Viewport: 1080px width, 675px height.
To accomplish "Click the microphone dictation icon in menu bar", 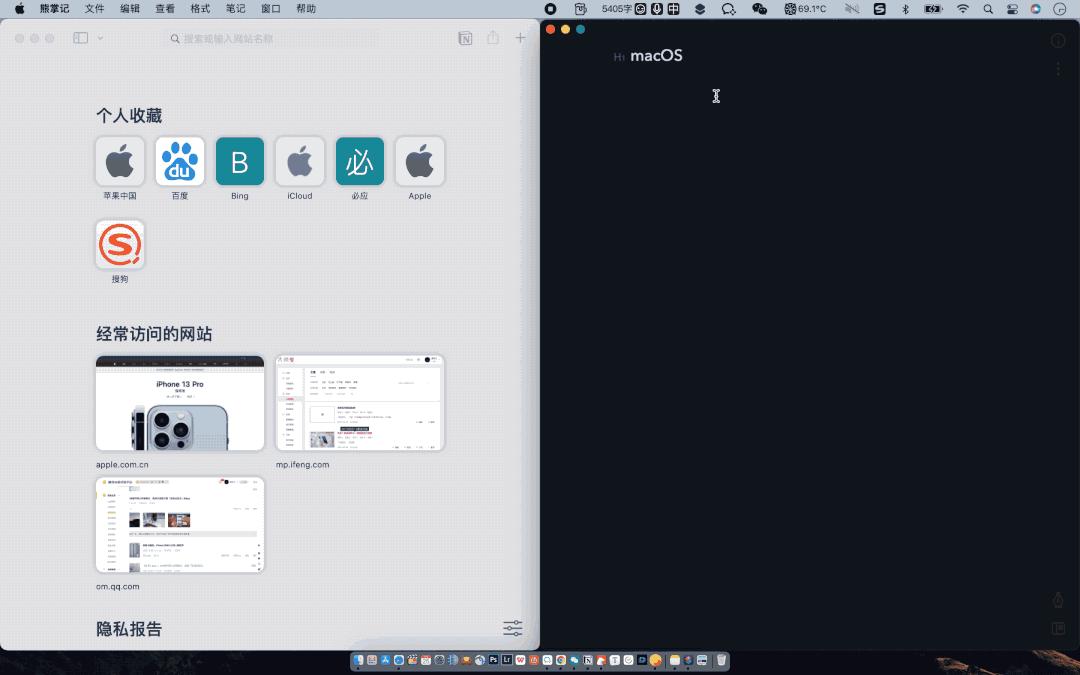I will (x=657, y=9).
